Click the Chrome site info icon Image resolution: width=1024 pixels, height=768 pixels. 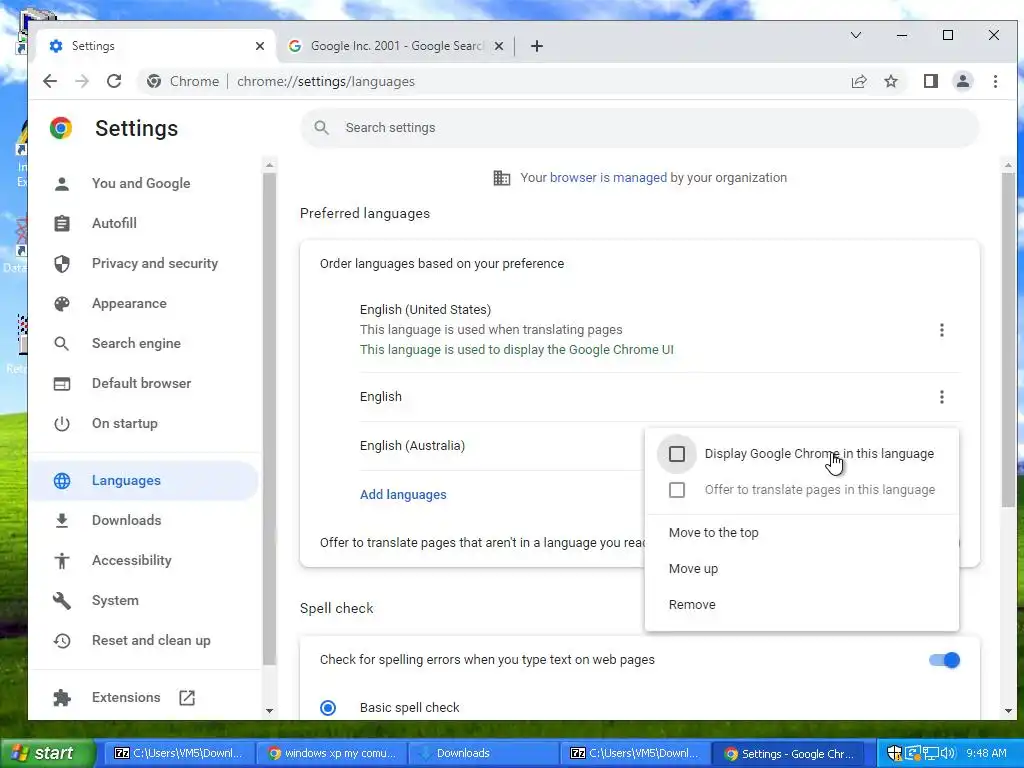click(x=154, y=81)
